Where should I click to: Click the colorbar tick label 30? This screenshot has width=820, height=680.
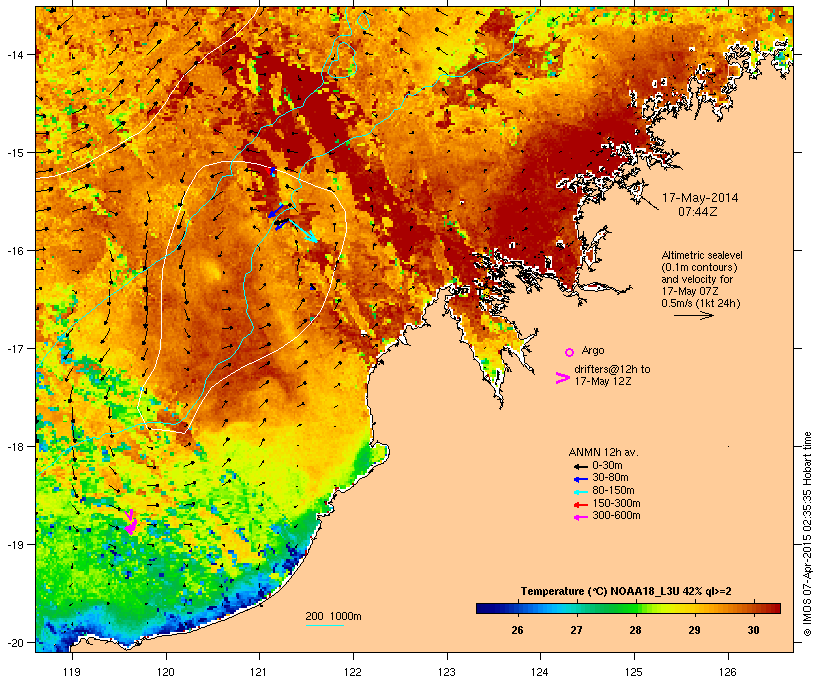coord(753,630)
